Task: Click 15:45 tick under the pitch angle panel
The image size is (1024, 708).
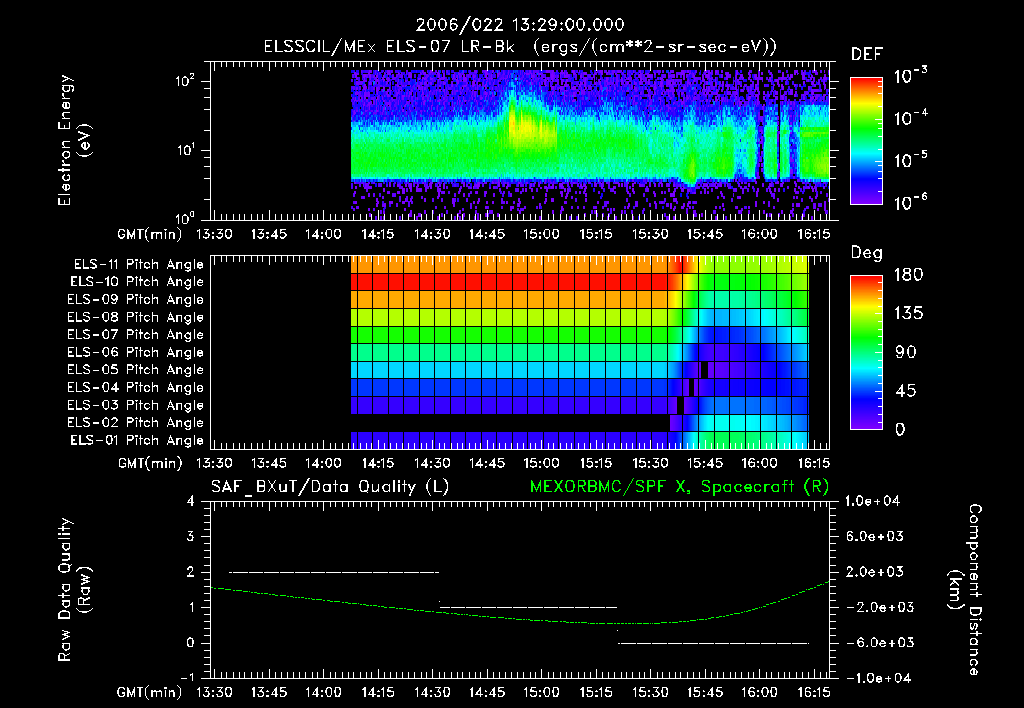Action: pos(705,463)
